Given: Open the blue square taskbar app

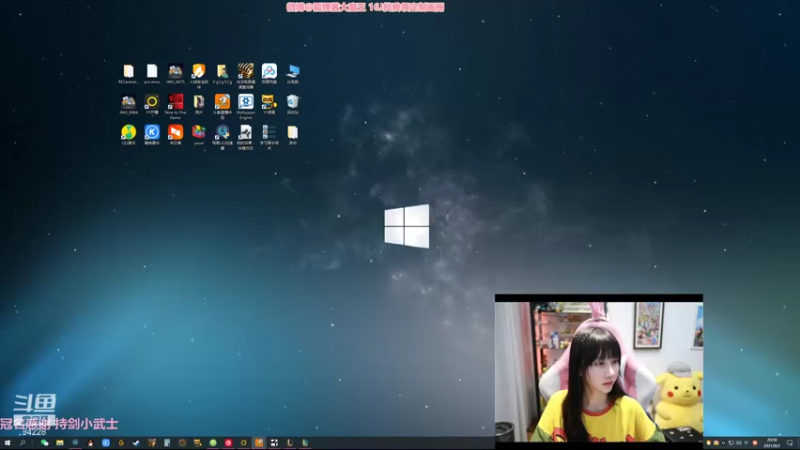Looking at the screenshot, I should [106, 443].
